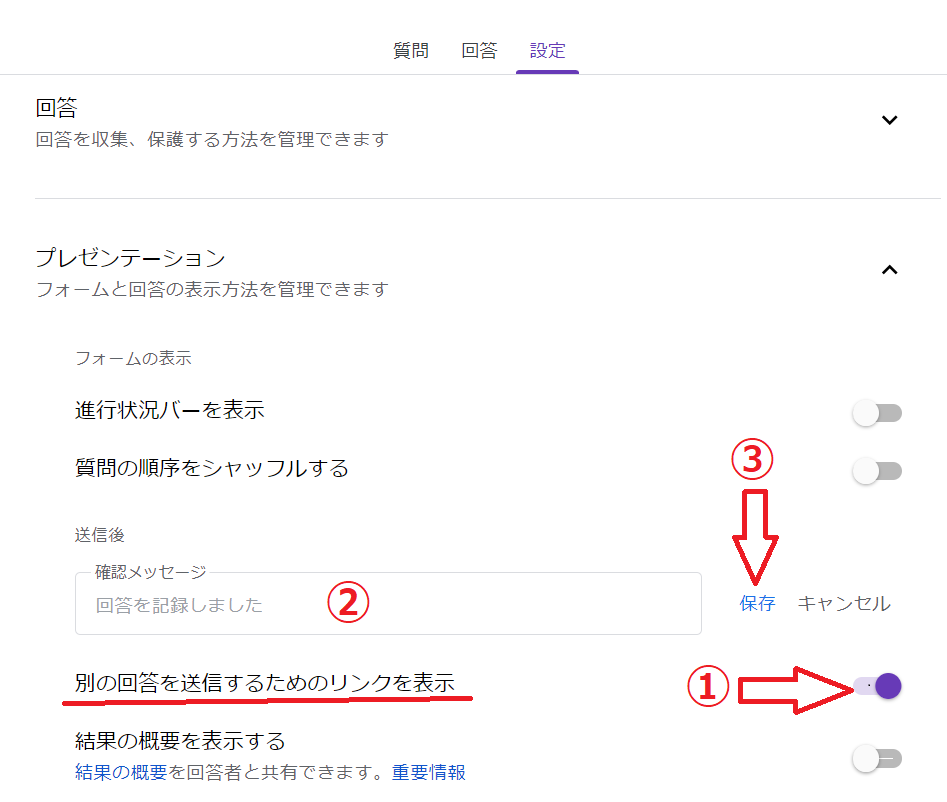The width and height of the screenshot is (947, 802).
Task: Click 結果の概要を表示する label text
Action: [x=180, y=740]
